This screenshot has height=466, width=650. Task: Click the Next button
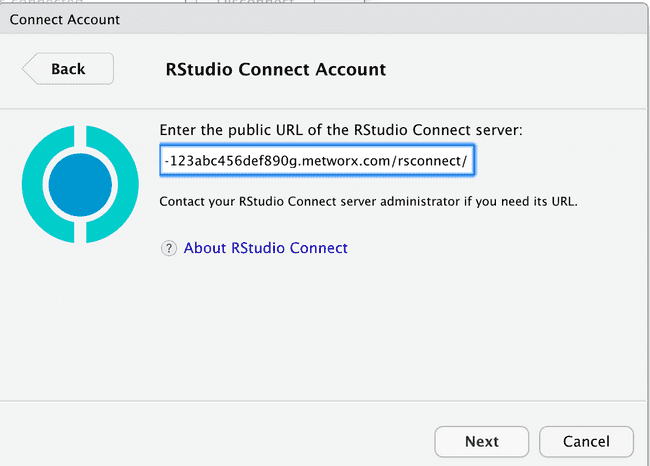tap(482, 442)
